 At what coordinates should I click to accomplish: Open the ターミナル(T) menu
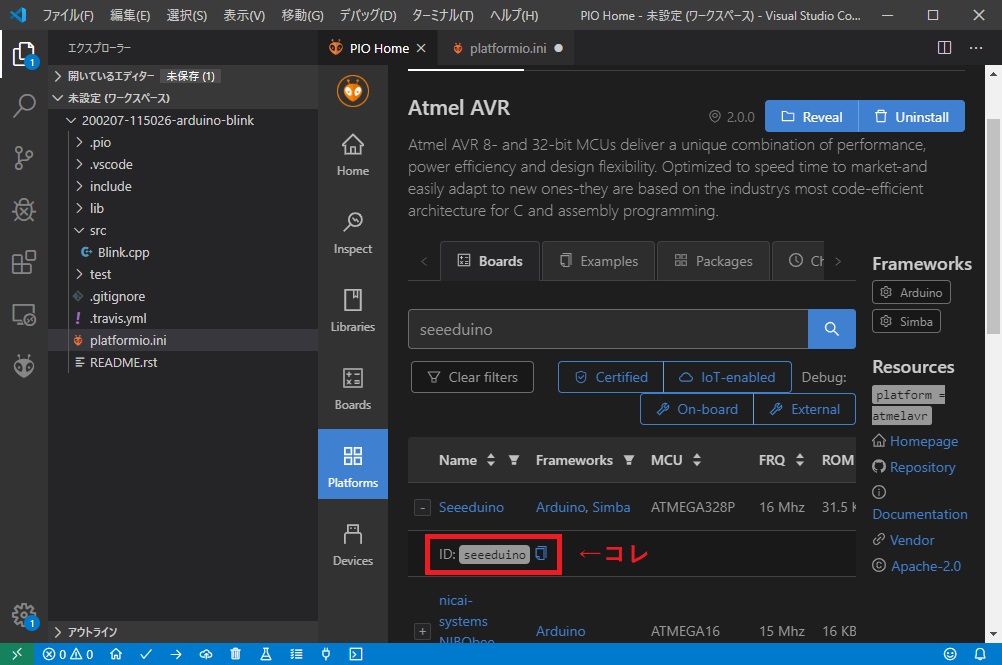[x=442, y=15]
